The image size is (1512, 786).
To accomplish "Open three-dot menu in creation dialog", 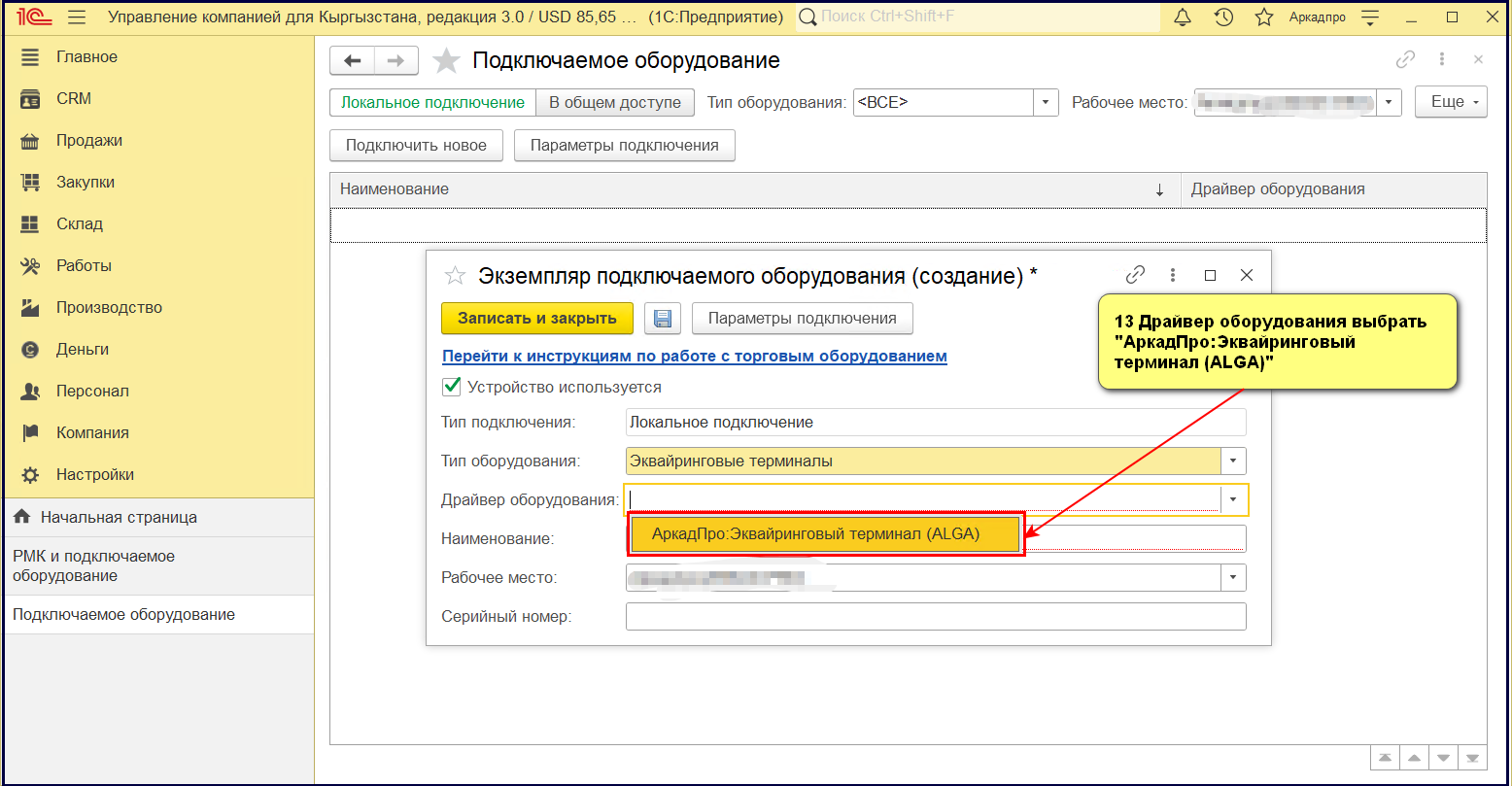I will [x=1173, y=275].
